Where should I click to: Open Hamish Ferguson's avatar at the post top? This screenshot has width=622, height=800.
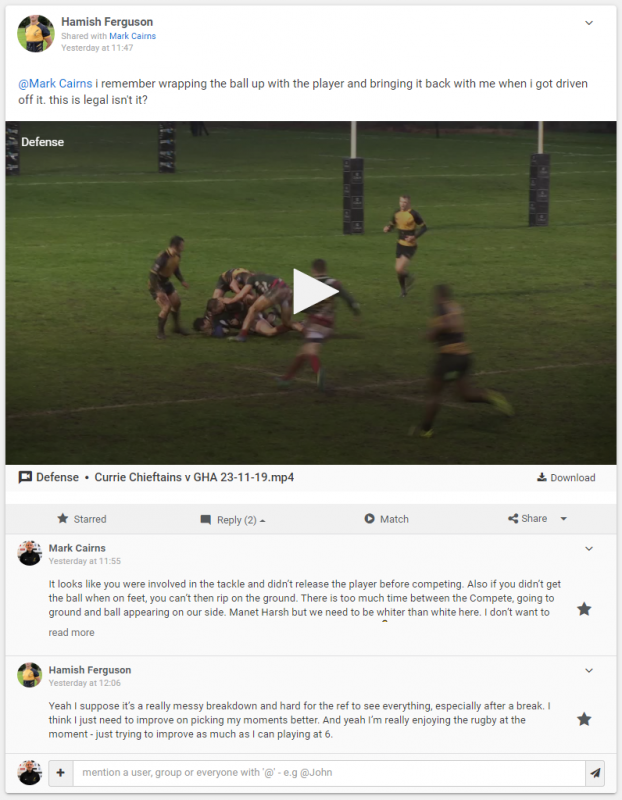pyautogui.click(x=36, y=34)
